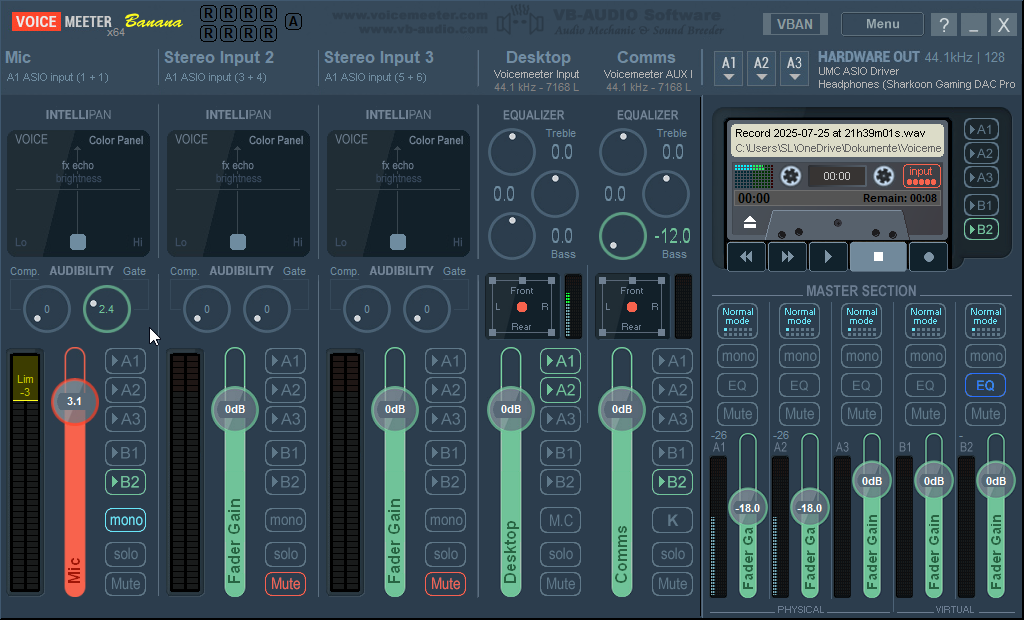Disable recorder B2 routing
This screenshot has height=620, width=1024.
coord(981,229)
